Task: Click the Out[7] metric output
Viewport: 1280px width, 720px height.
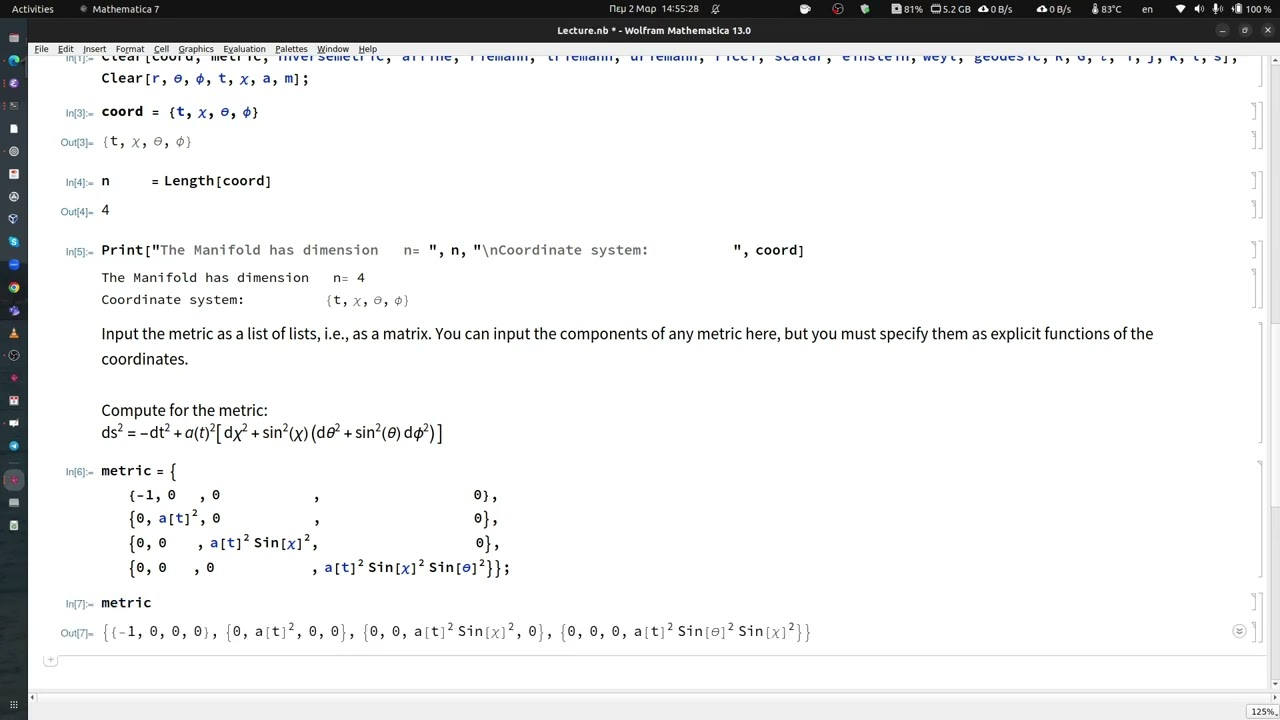Action: (x=456, y=632)
